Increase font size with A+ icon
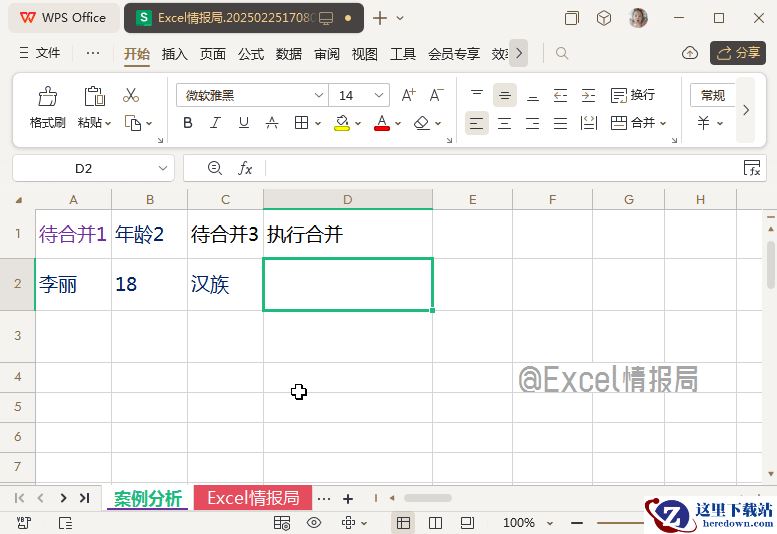The image size is (777, 534). coord(408,95)
